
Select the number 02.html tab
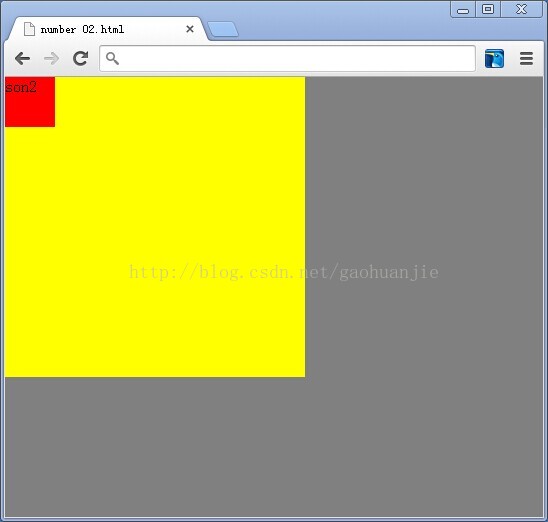(x=107, y=29)
